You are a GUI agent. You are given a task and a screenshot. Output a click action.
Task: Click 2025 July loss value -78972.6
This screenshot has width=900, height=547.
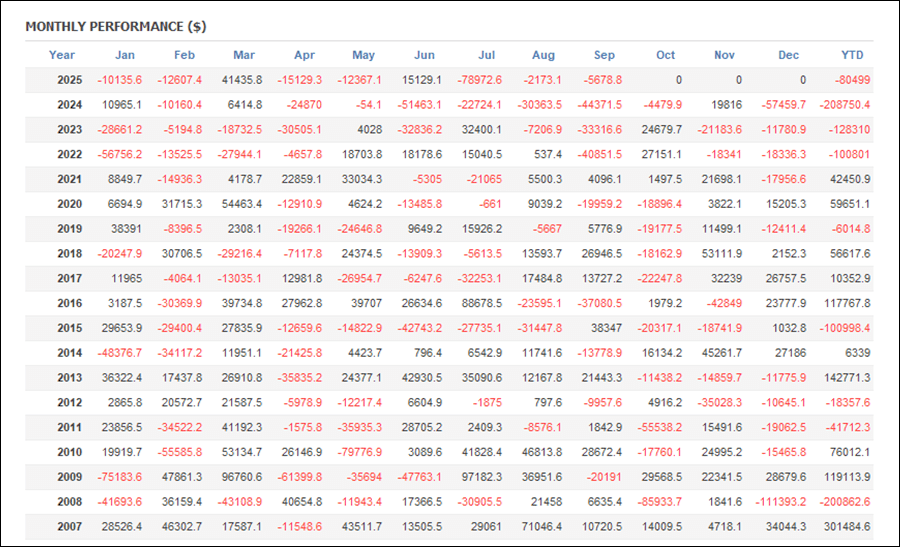pyautogui.click(x=479, y=80)
